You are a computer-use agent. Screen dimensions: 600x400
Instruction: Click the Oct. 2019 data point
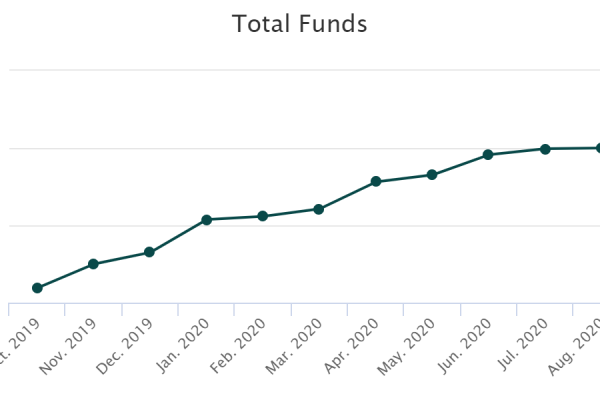pos(37,288)
